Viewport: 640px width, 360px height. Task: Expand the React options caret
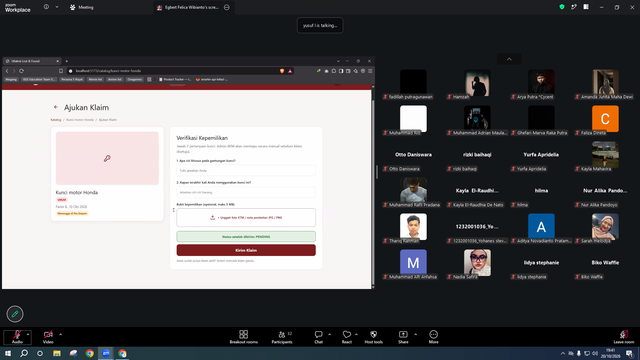point(356,334)
